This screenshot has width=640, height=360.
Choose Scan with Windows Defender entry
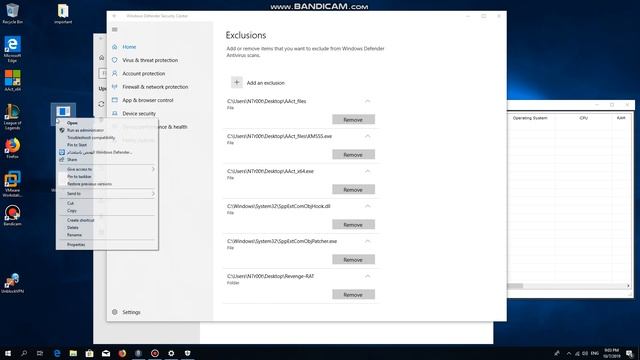pos(107,152)
